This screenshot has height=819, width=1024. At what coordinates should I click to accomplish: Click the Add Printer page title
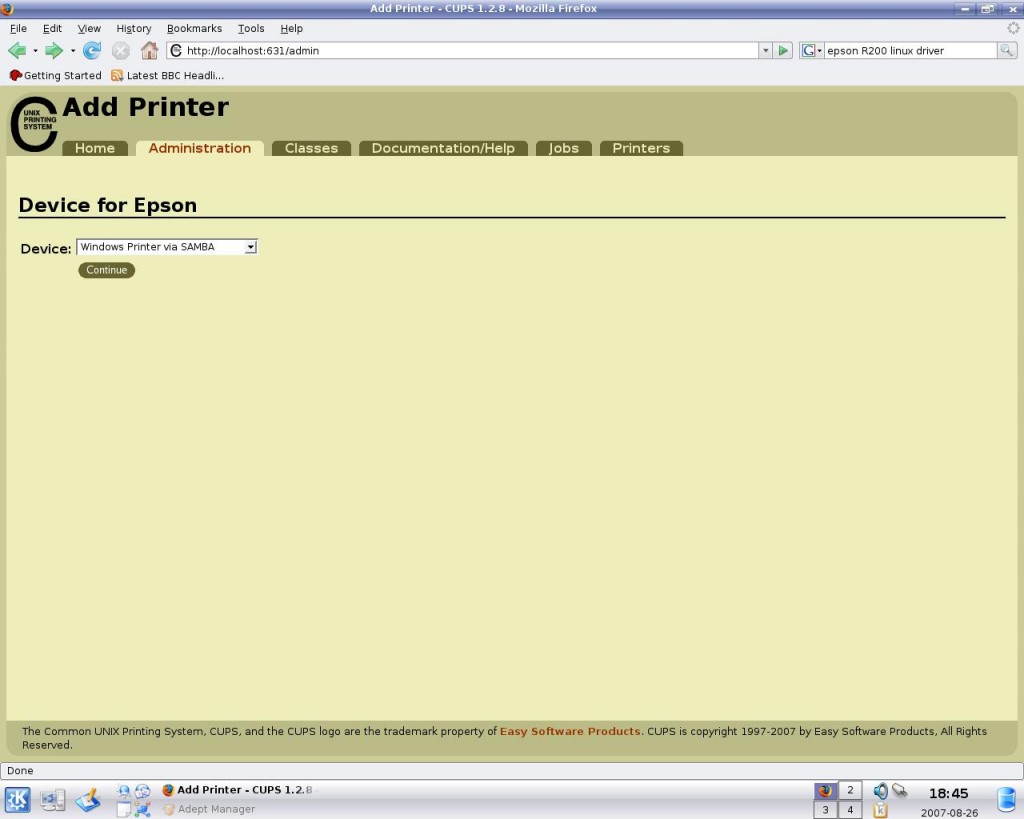146,107
